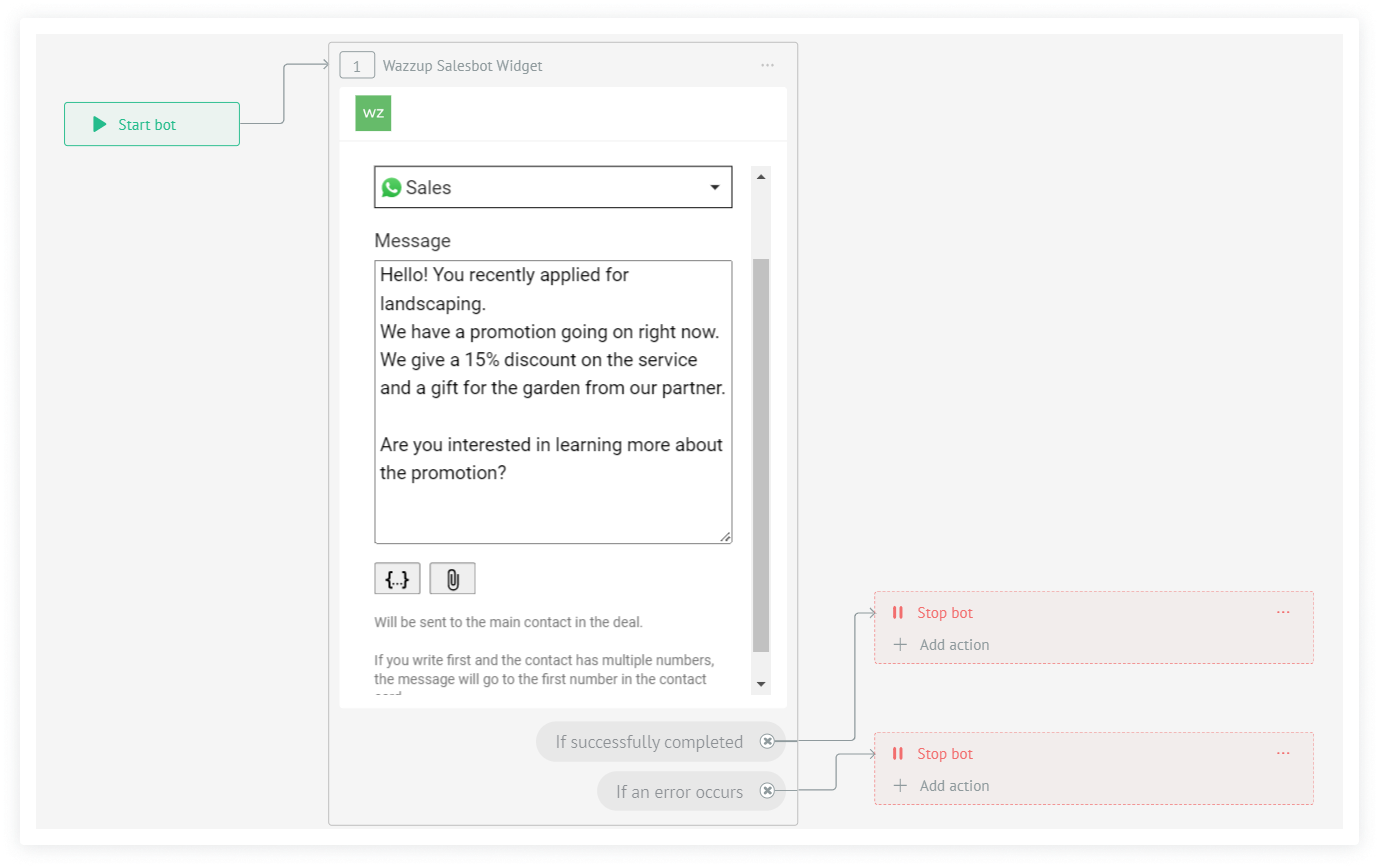Attach a file with the paperclip button

pyautogui.click(x=452, y=579)
